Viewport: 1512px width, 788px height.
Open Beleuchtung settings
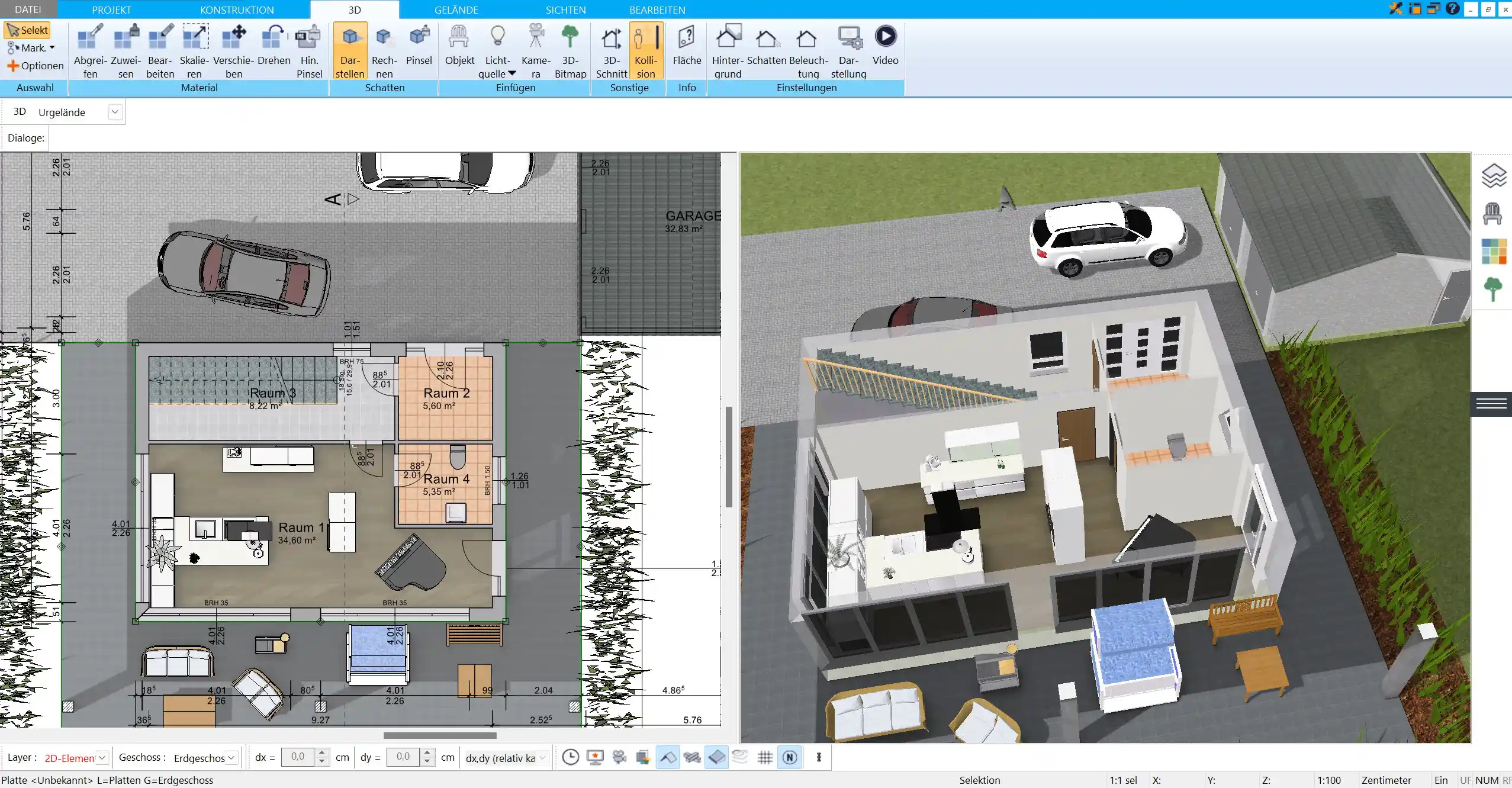point(808,51)
